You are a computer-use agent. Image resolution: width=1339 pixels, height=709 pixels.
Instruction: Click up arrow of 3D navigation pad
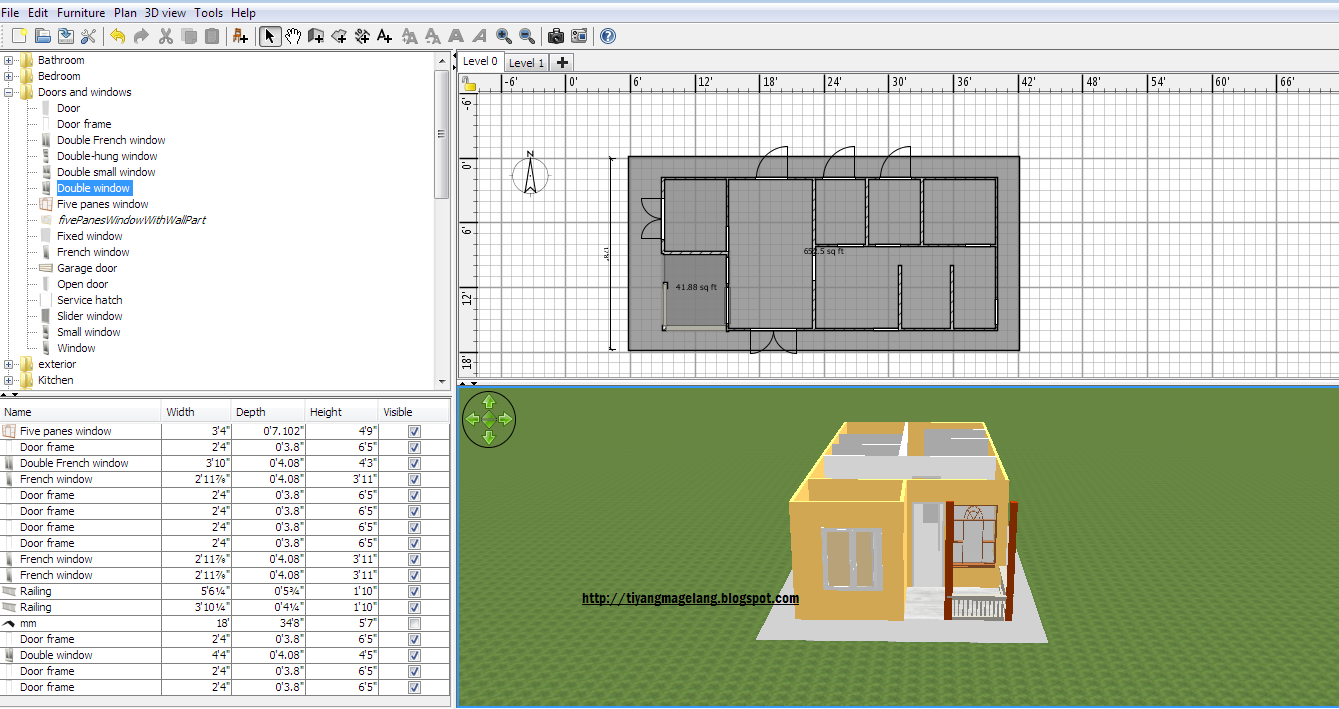click(x=489, y=402)
